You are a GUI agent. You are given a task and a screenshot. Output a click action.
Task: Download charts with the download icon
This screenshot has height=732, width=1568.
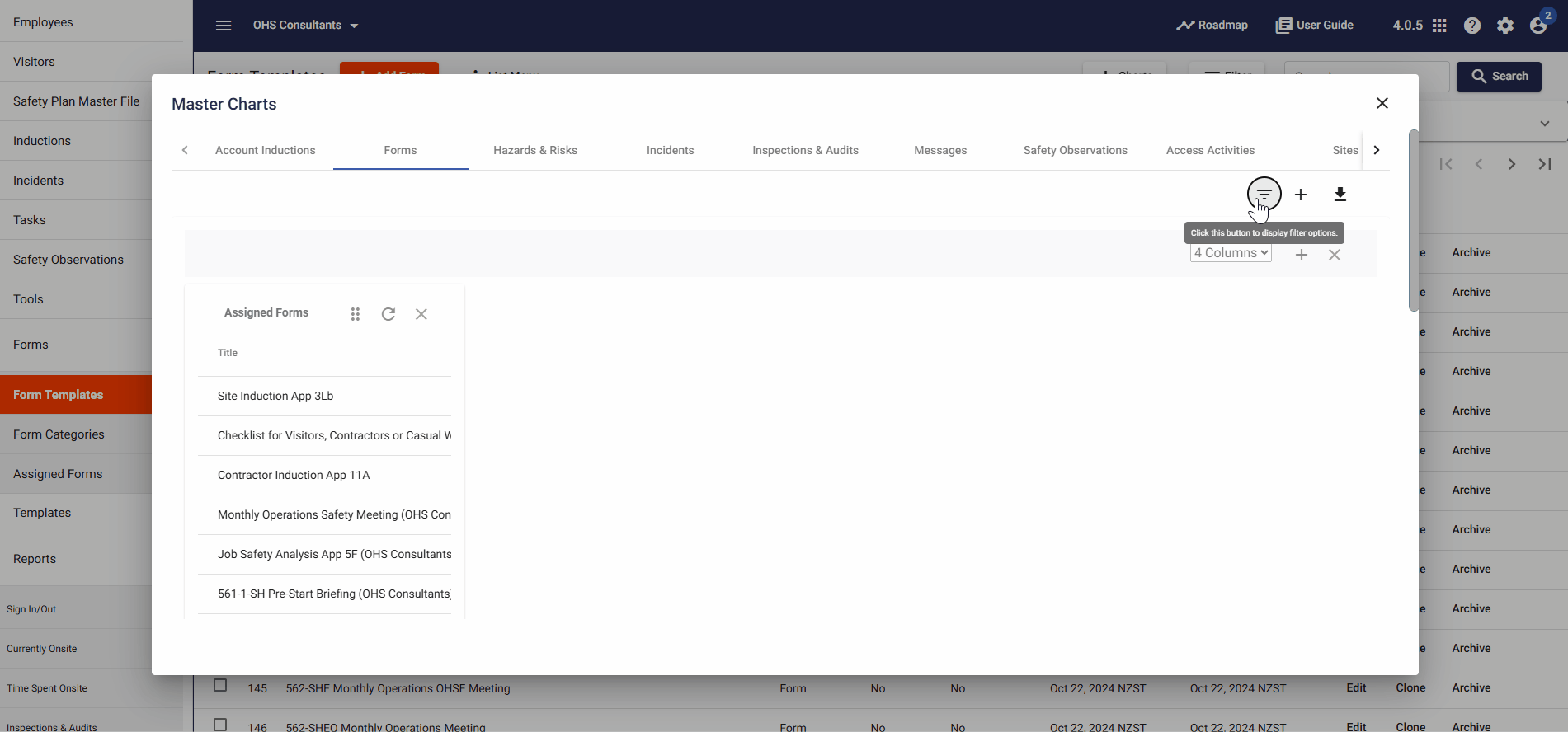click(x=1340, y=195)
